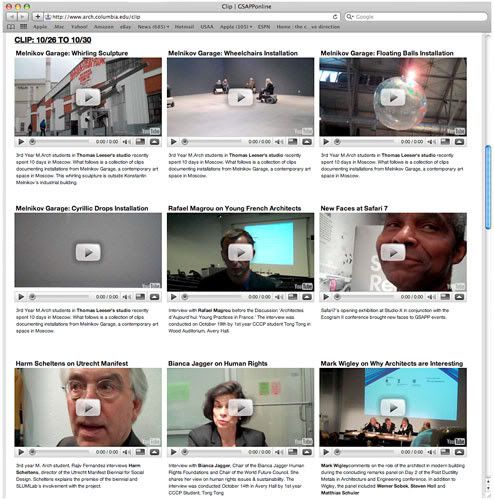Viewport: 494px width, 500px height.
Task: Reload the page with refresh icon
Action: coord(335,17)
